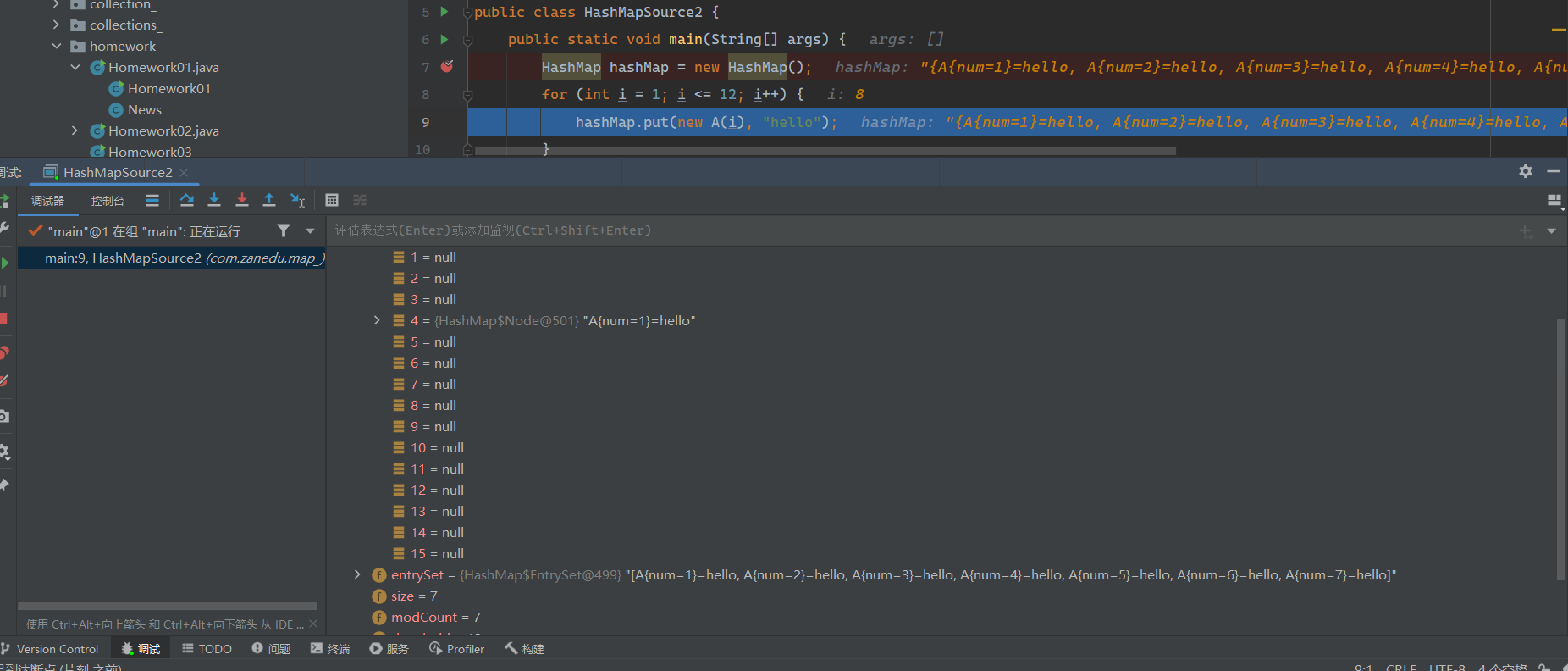Click the Step Over debugger icon
Viewport: 1568px width, 671px height.
(187, 200)
